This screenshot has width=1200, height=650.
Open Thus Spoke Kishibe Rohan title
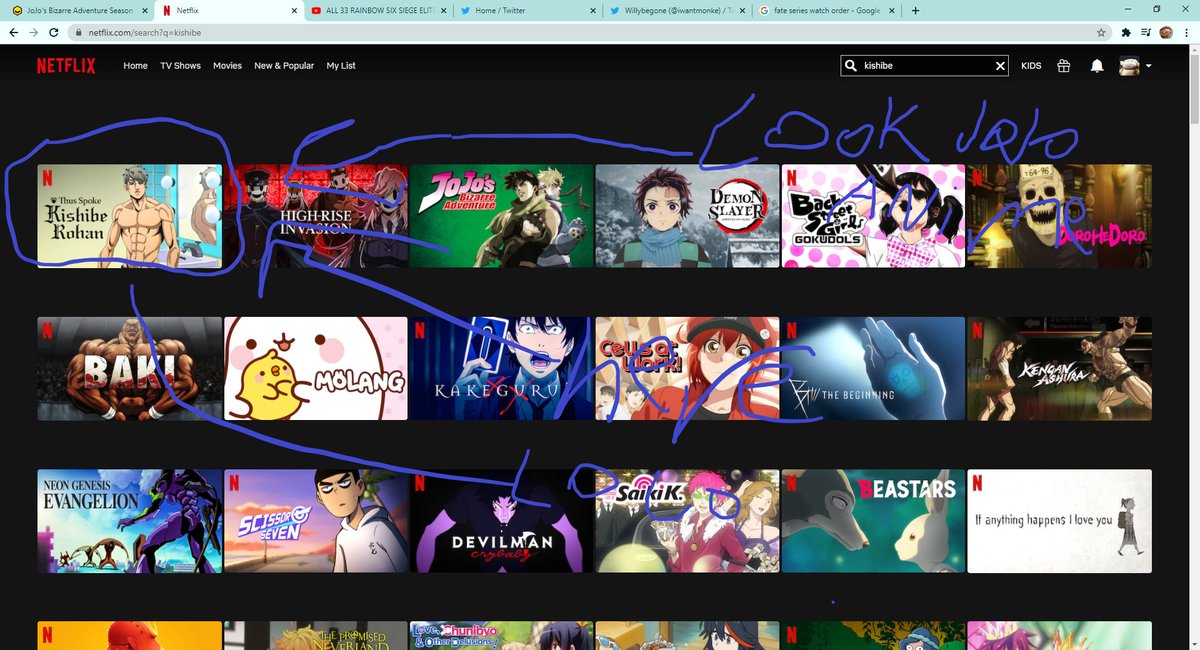[130, 216]
